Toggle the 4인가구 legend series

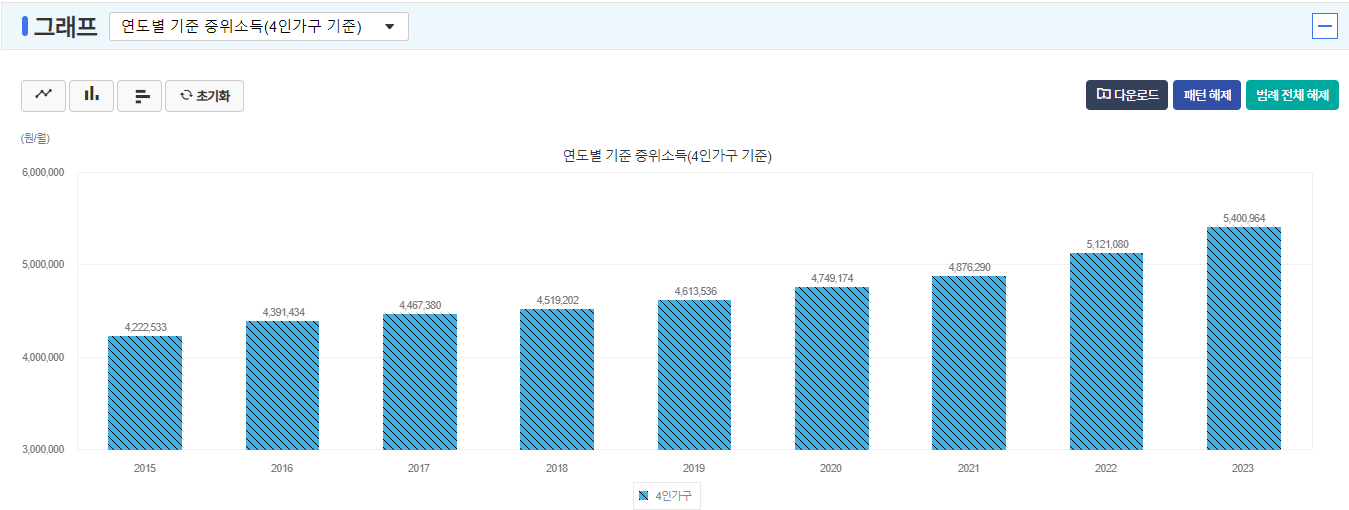[x=666, y=495]
